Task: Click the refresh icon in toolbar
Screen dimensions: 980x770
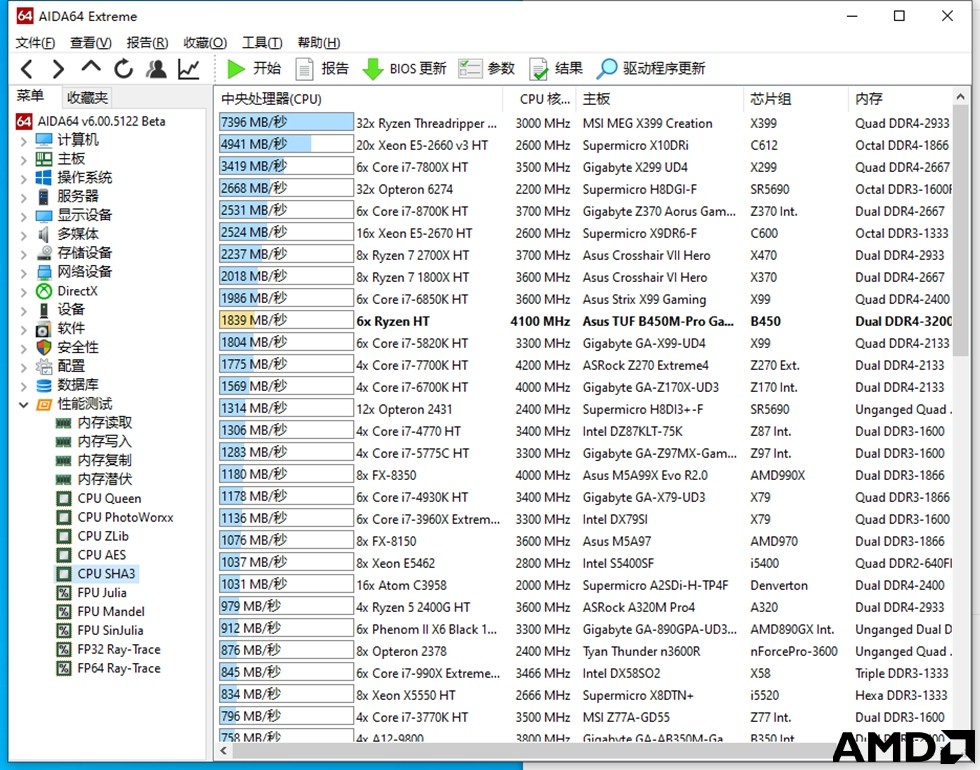Action: (123, 69)
